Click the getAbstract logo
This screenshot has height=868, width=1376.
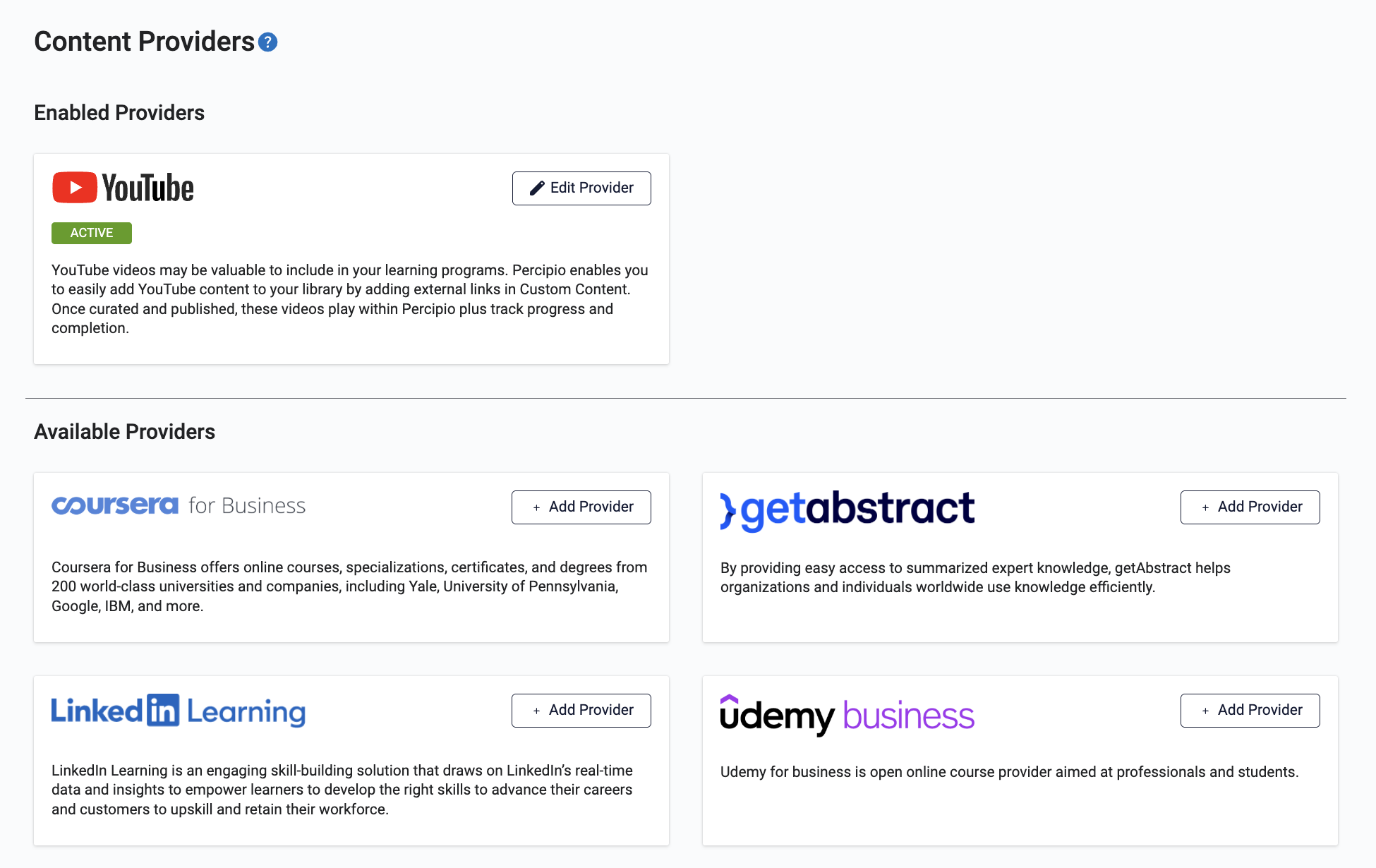coord(847,509)
